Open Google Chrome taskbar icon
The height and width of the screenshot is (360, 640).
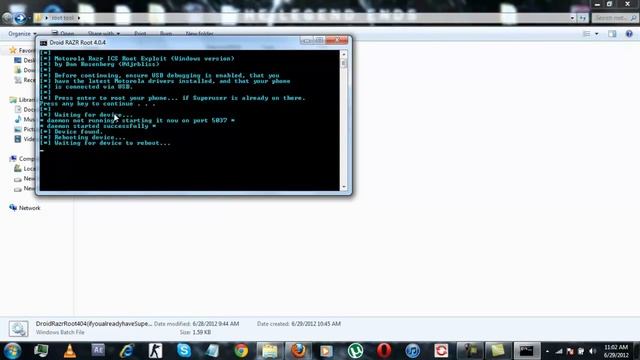click(241, 351)
